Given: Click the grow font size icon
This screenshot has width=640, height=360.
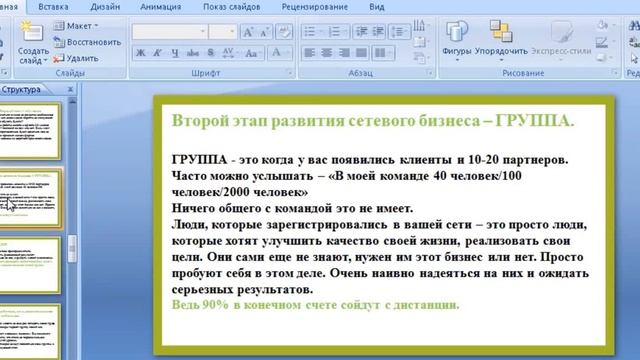Looking at the screenshot, I should click(x=248, y=32).
